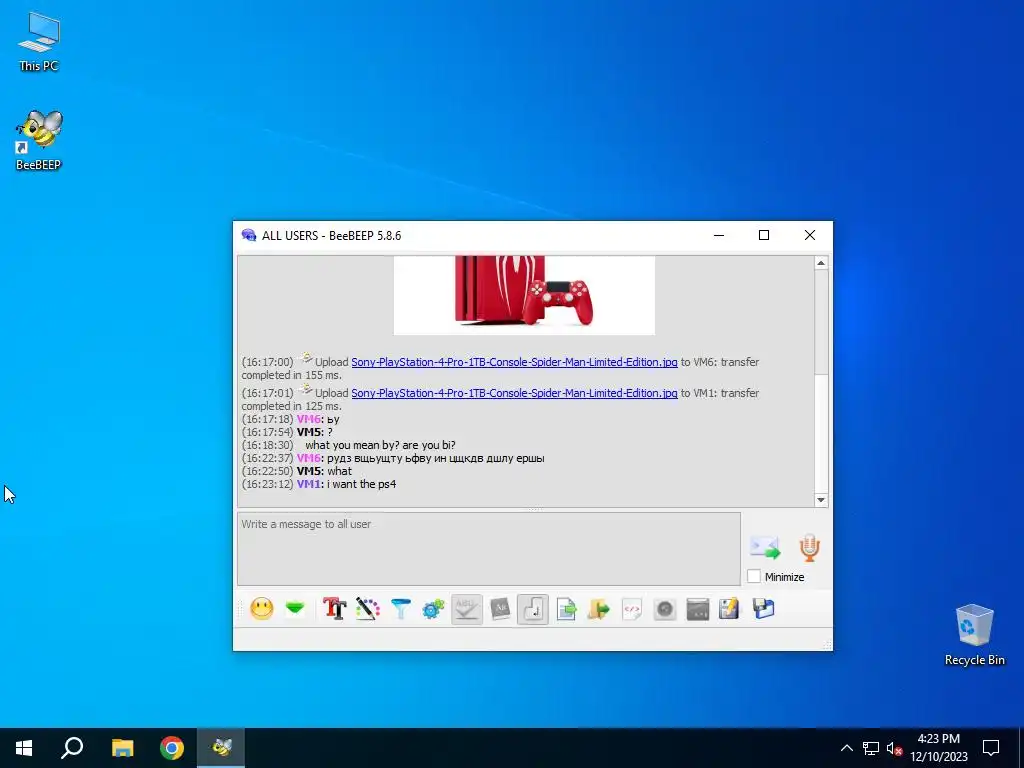Click the BeeBEEP taskbar button
This screenshot has width=1024, height=768.
[x=221, y=748]
